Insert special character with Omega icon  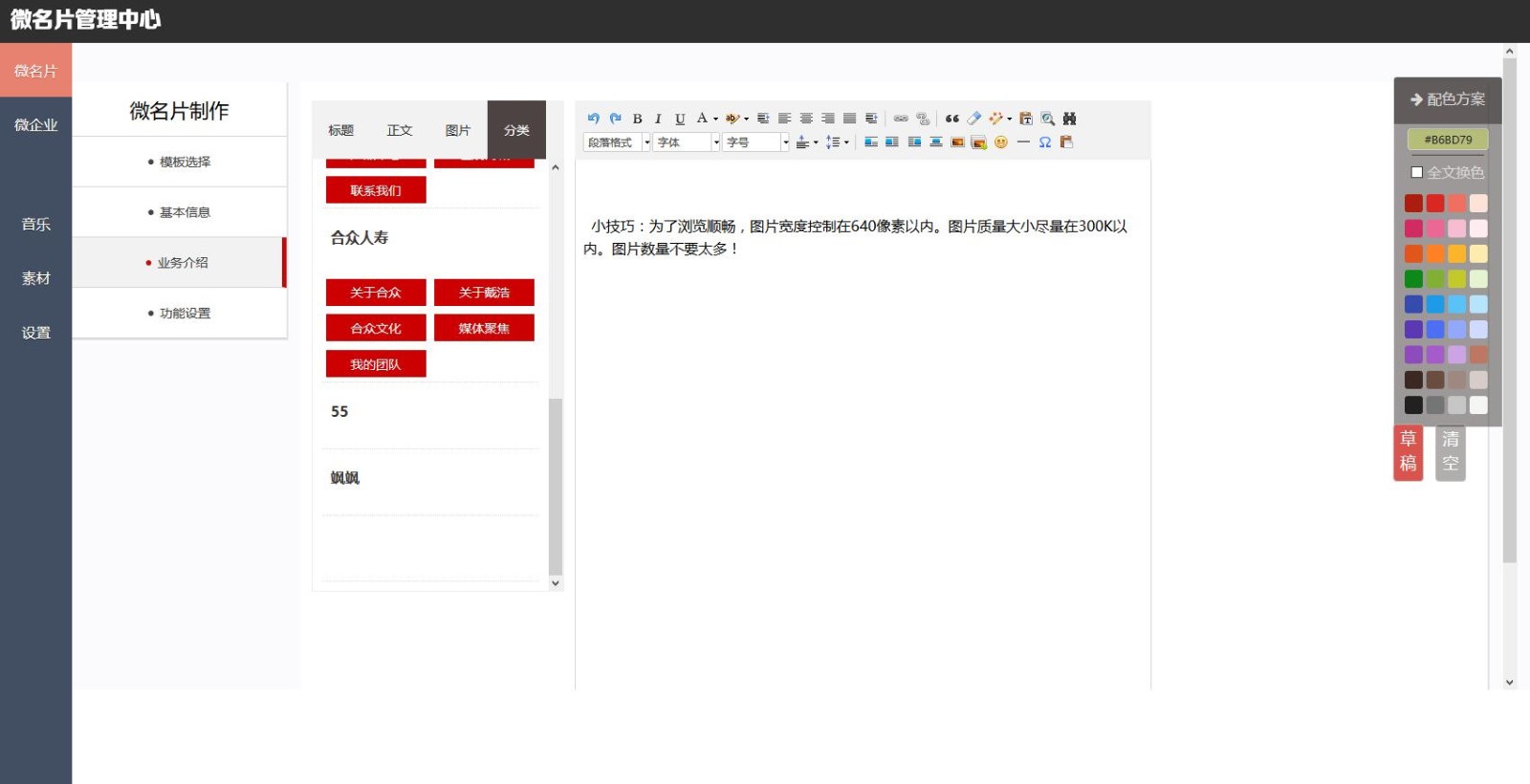tap(1045, 142)
